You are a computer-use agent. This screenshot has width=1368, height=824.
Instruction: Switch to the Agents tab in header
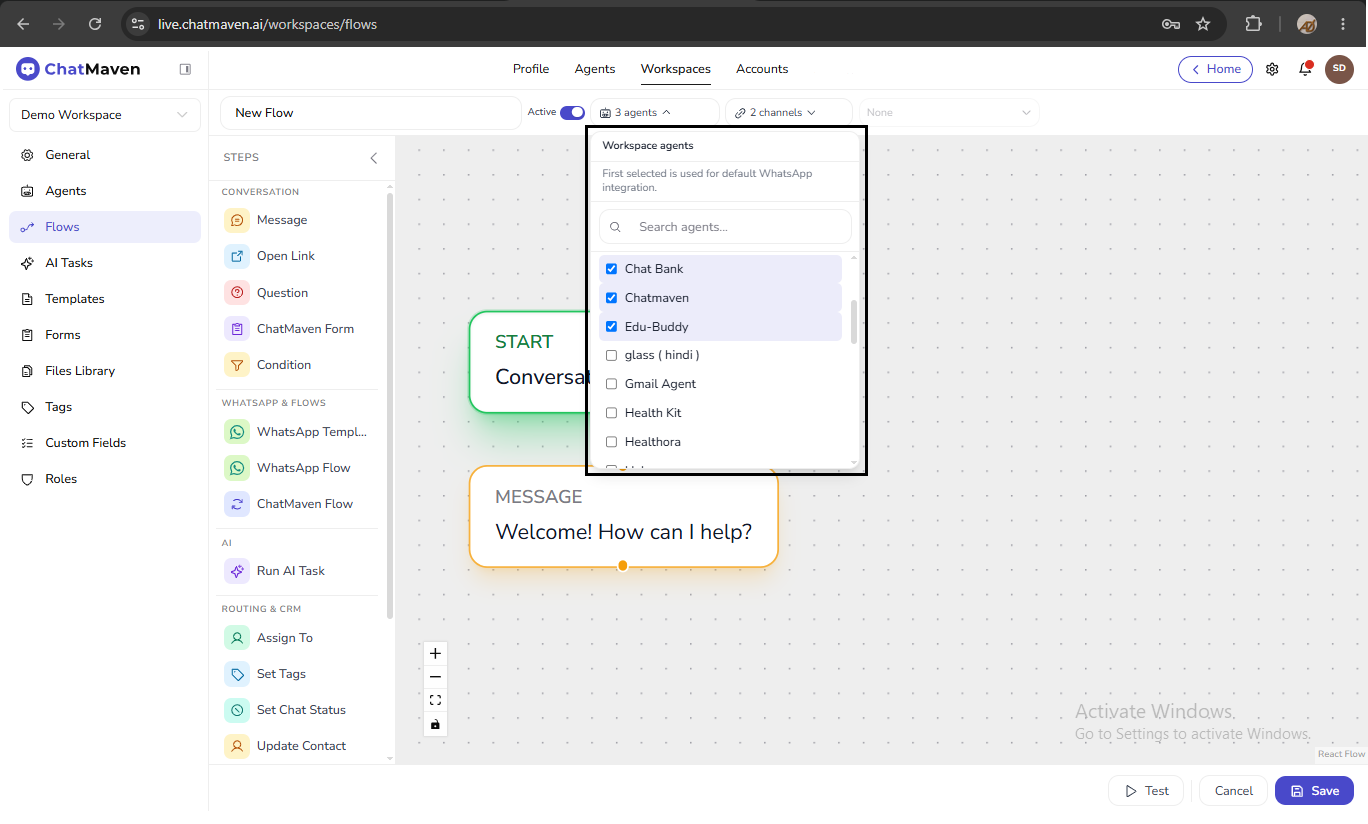click(x=595, y=69)
